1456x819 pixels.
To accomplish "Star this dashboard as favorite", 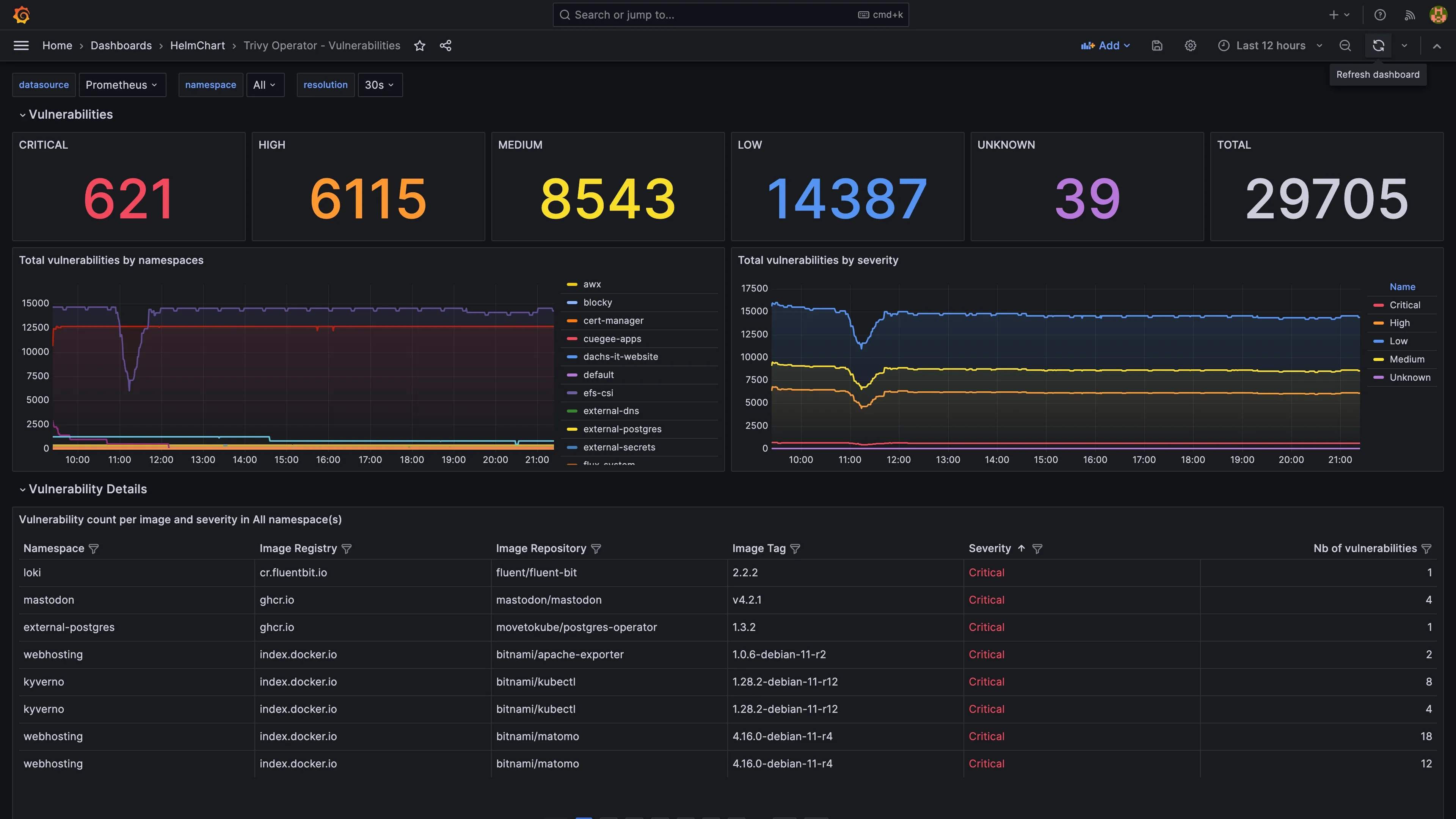I will tap(419, 46).
